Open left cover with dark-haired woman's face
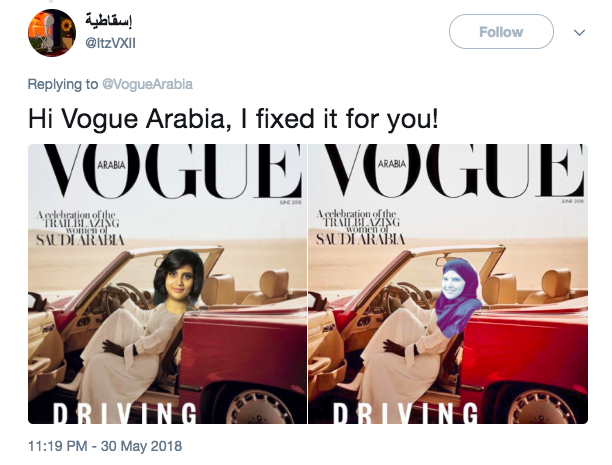Image resolution: width=612 pixels, height=465 pixels. coord(167,284)
